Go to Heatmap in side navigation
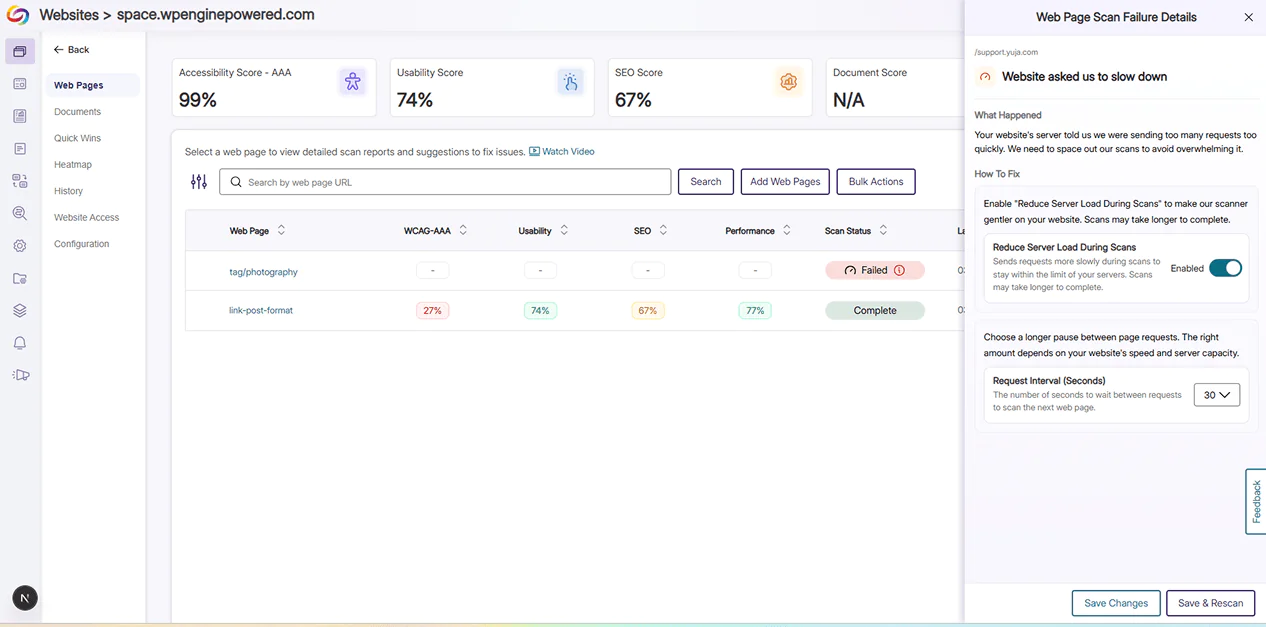This screenshot has width=1266, height=627. point(73,165)
